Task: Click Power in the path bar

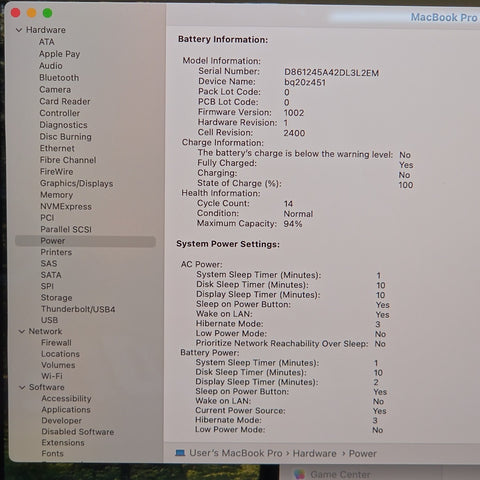Action: point(363,454)
